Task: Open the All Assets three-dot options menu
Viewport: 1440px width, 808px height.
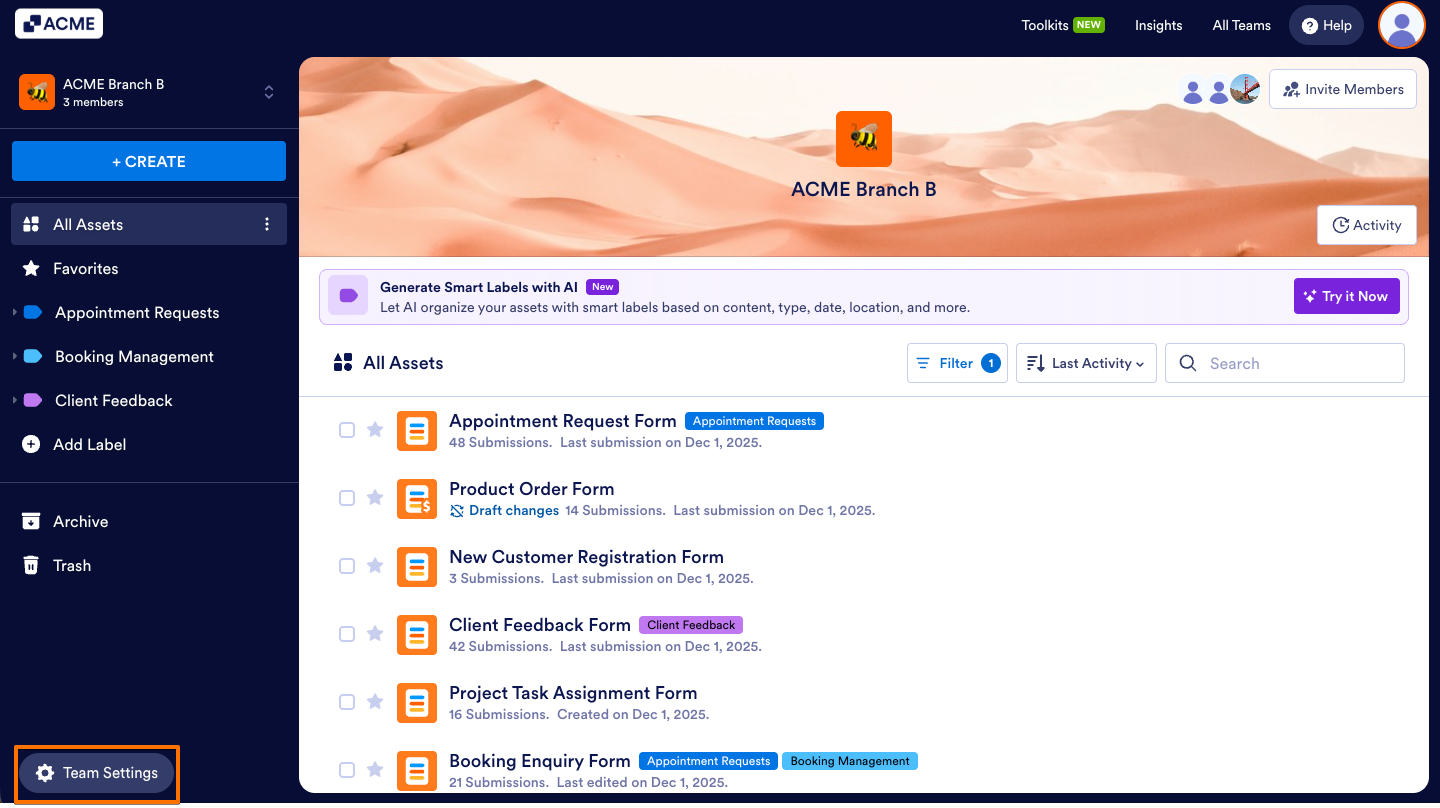Action: (x=267, y=224)
